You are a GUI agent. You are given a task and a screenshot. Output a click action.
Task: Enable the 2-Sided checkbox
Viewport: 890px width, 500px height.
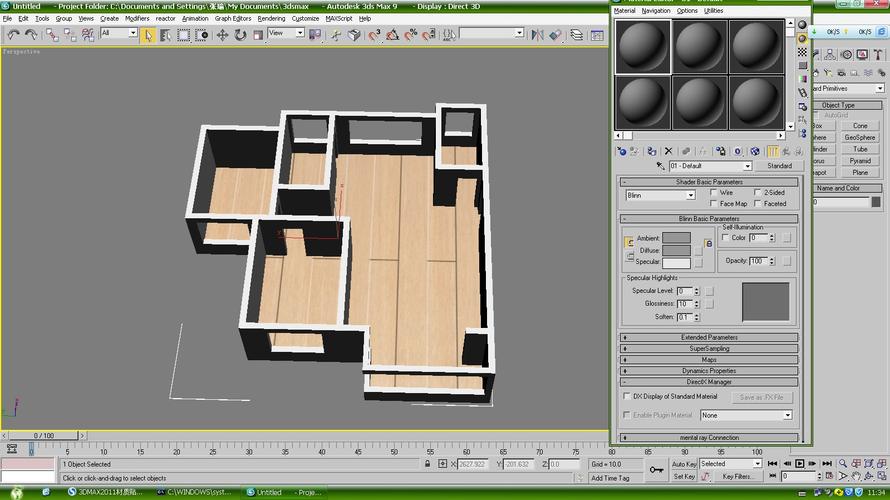click(756, 192)
